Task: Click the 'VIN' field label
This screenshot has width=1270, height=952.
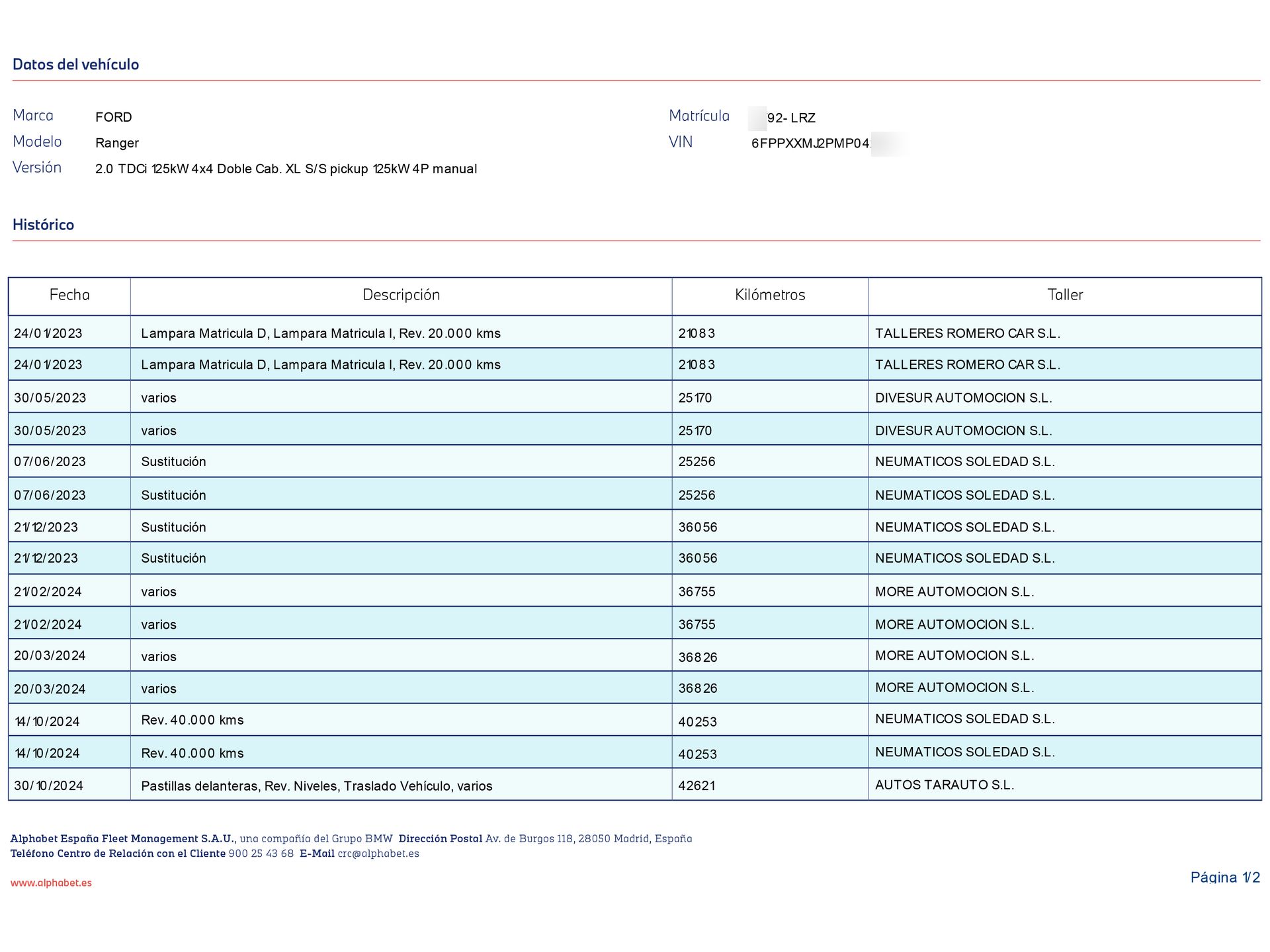Action: pos(681,142)
